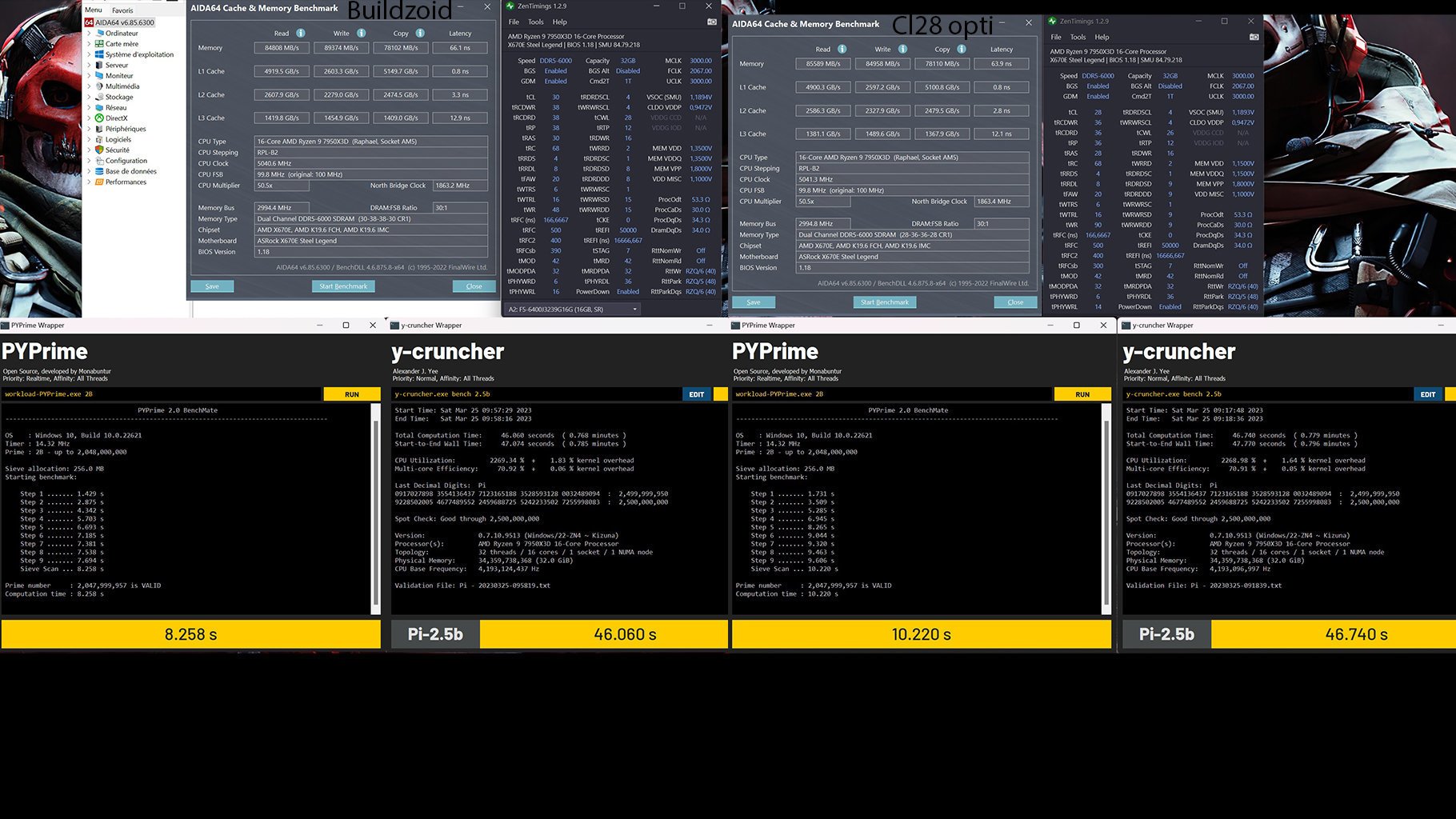Click the camera screenshot icon in left ZenTimings

pyautogui.click(x=711, y=22)
